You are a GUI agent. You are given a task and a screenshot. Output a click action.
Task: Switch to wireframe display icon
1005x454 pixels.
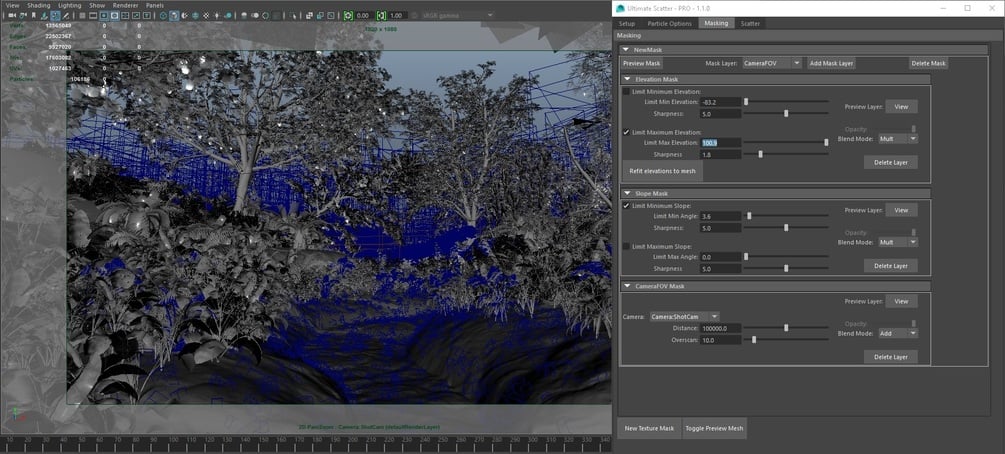point(163,16)
